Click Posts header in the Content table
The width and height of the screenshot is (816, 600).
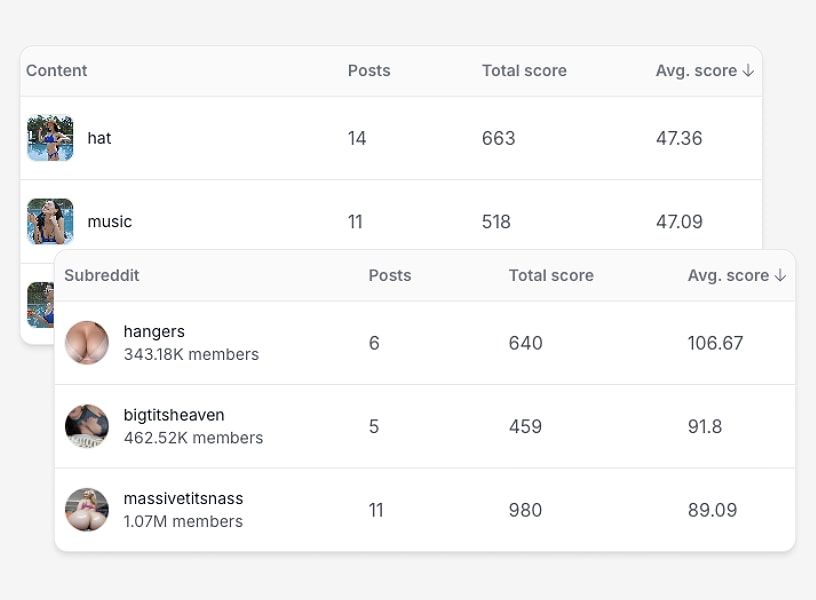[x=369, y=71]
